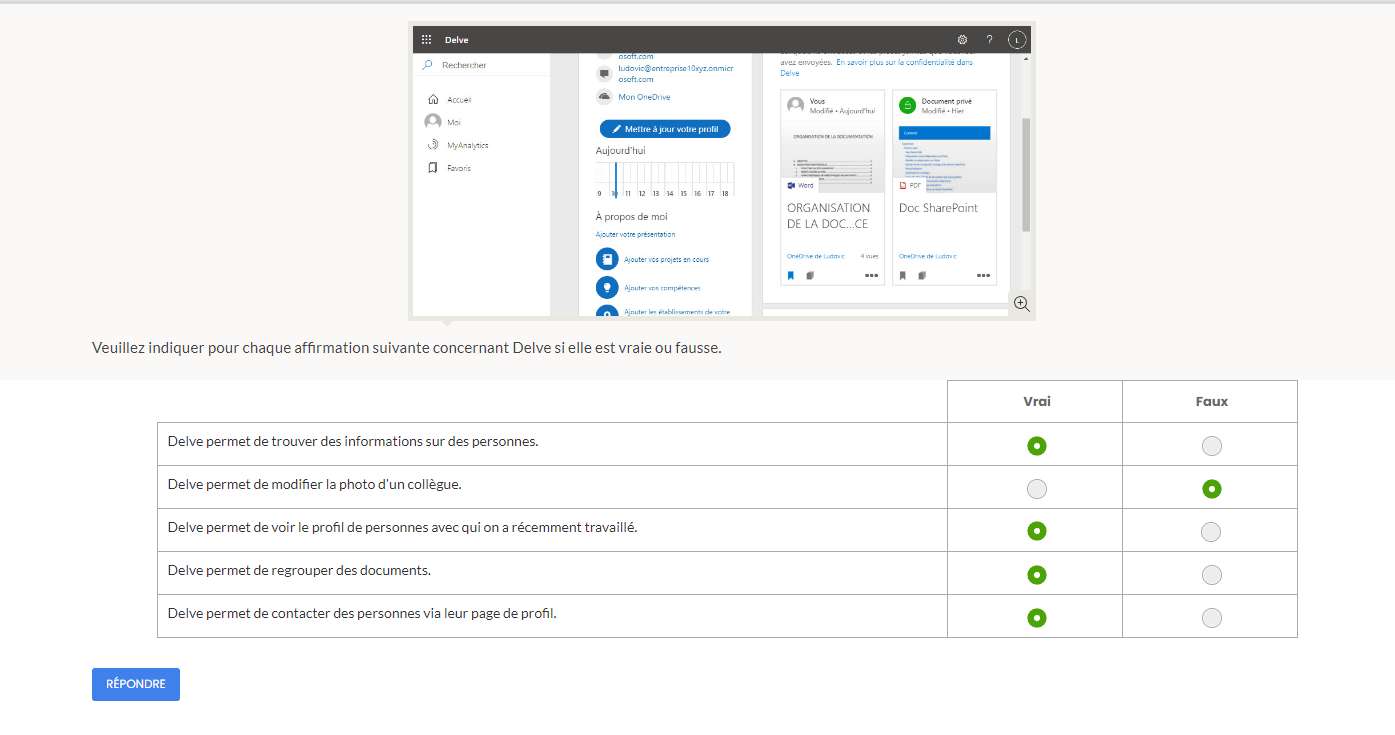Image resolution: width=1395 pixels, height=735 pixels.
Task: Click the Mon OneDrive cloud icon
Action: [604, 97]
